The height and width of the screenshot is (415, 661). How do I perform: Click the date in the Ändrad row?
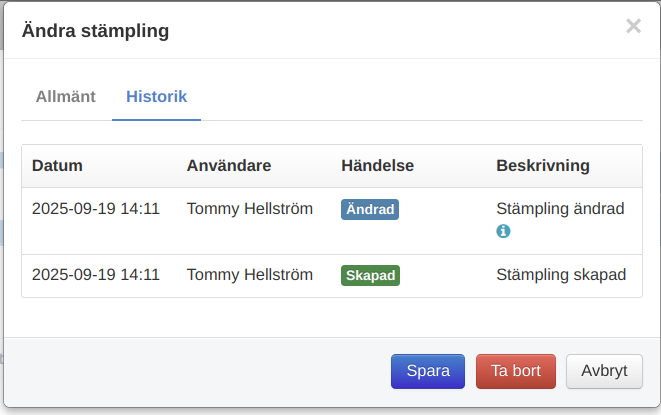click(96, 209)
